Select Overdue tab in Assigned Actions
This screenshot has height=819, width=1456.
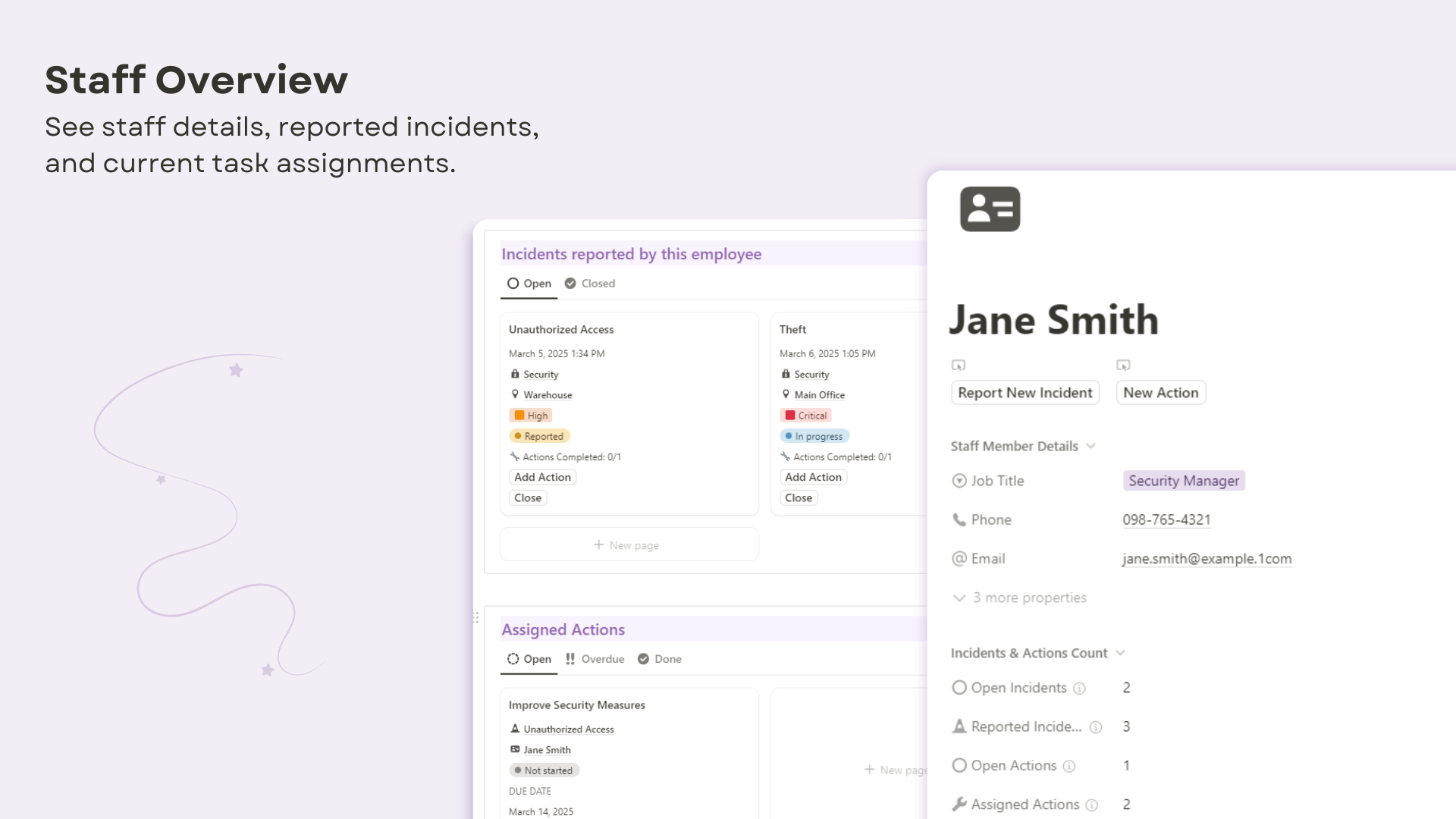595,659
